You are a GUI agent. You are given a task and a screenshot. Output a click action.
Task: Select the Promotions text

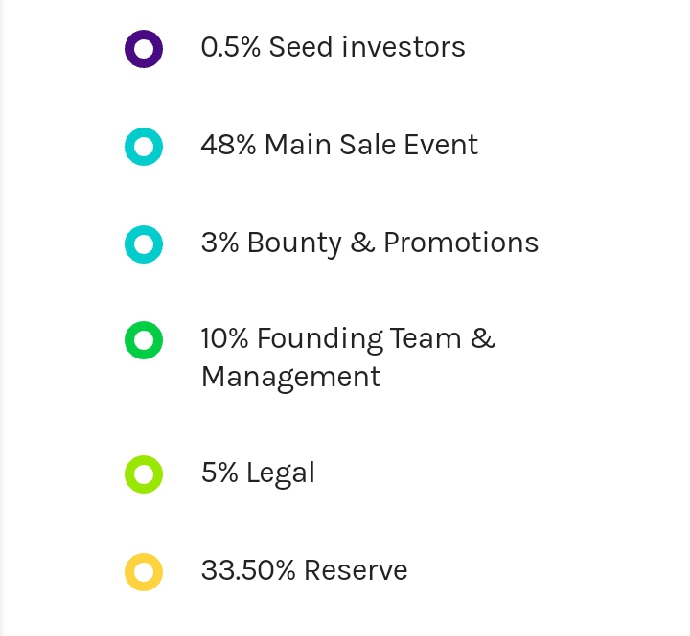(x=461, y=243)
